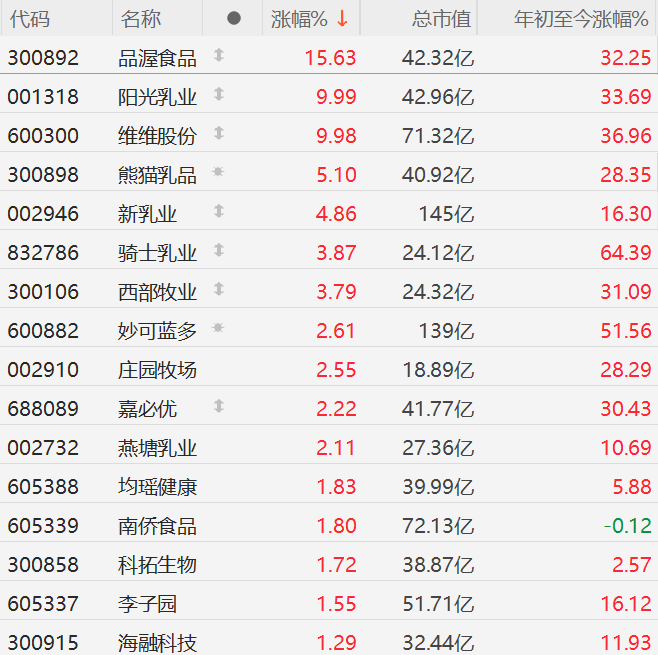Viewport: 658px width, 655px height.
Task: Click market cap 24.12亿
Action: coord(438,253)
